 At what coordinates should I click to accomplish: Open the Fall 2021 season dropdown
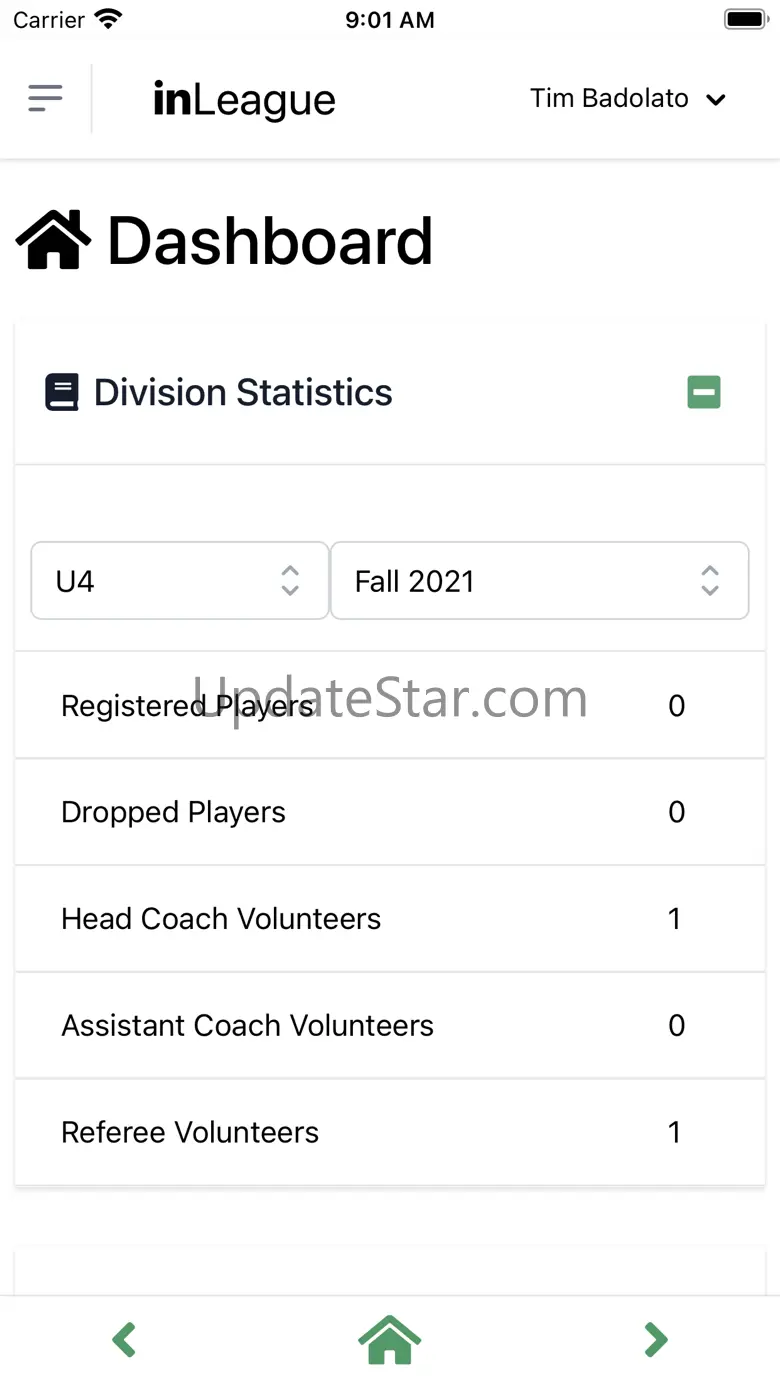(x=539, y=581)
